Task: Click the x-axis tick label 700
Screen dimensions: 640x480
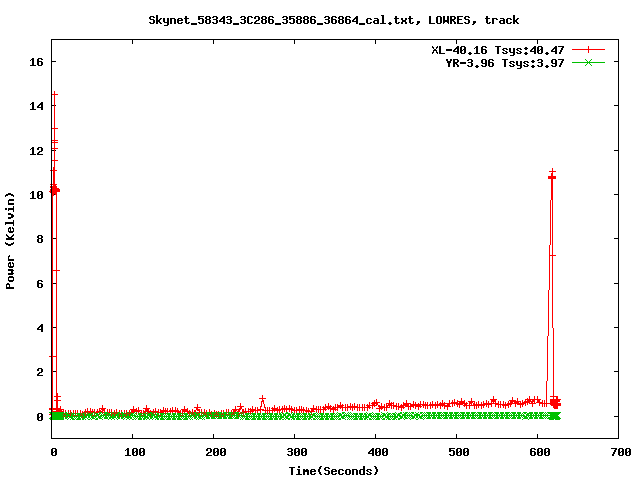Action: coord(620,452)
